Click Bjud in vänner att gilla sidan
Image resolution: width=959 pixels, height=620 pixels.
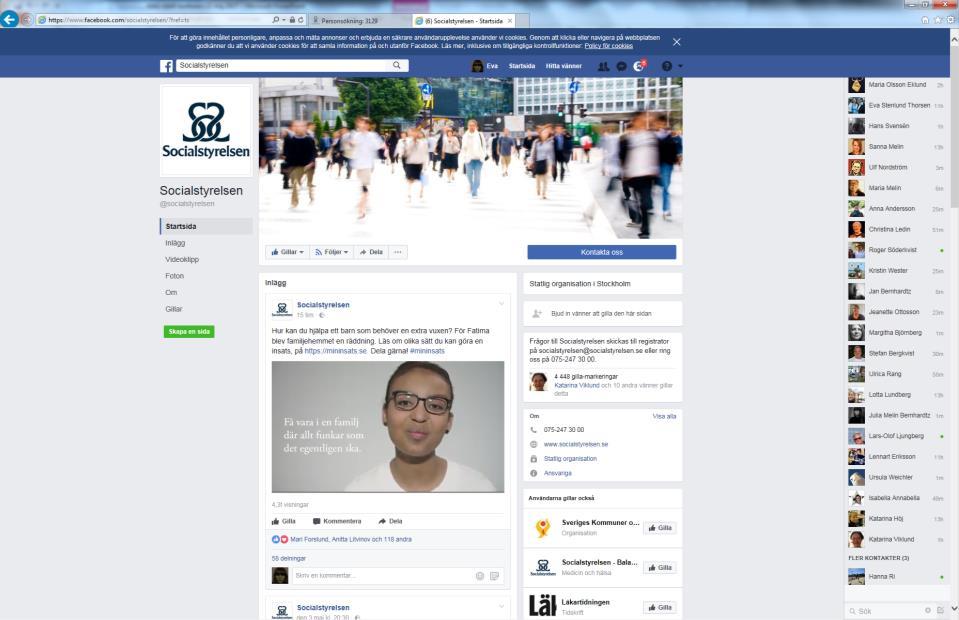pyautogui.click(x=601, y=314)
